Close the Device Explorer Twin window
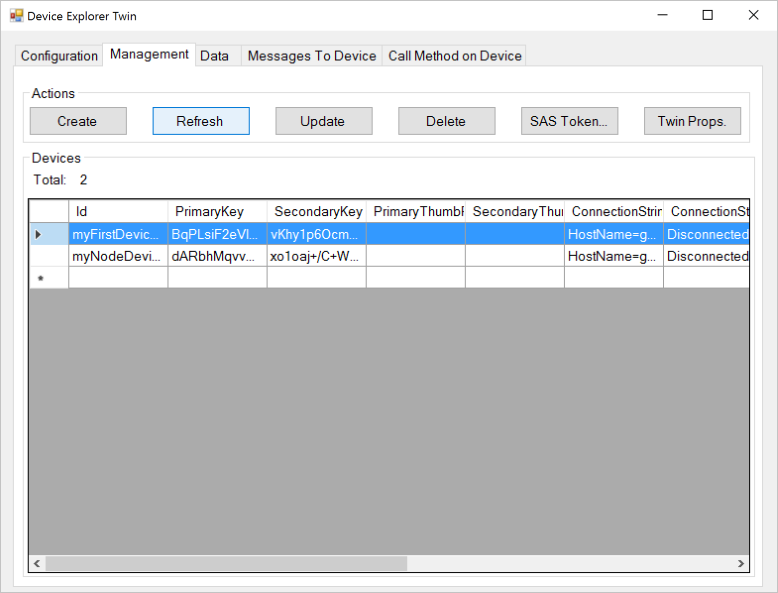 click(x=753, y=15)
